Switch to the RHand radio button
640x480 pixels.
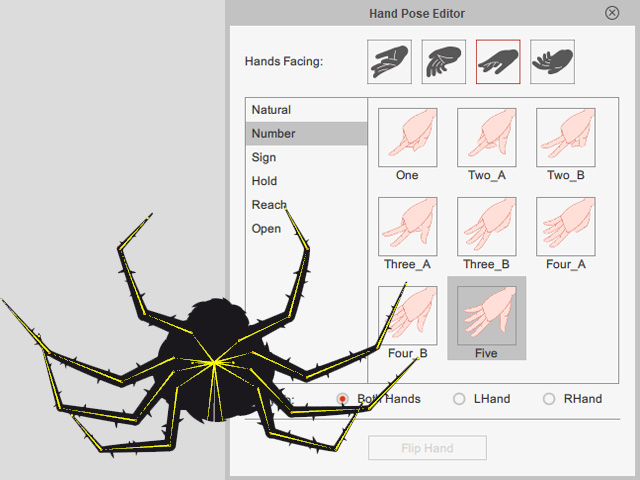pos(549,399)
